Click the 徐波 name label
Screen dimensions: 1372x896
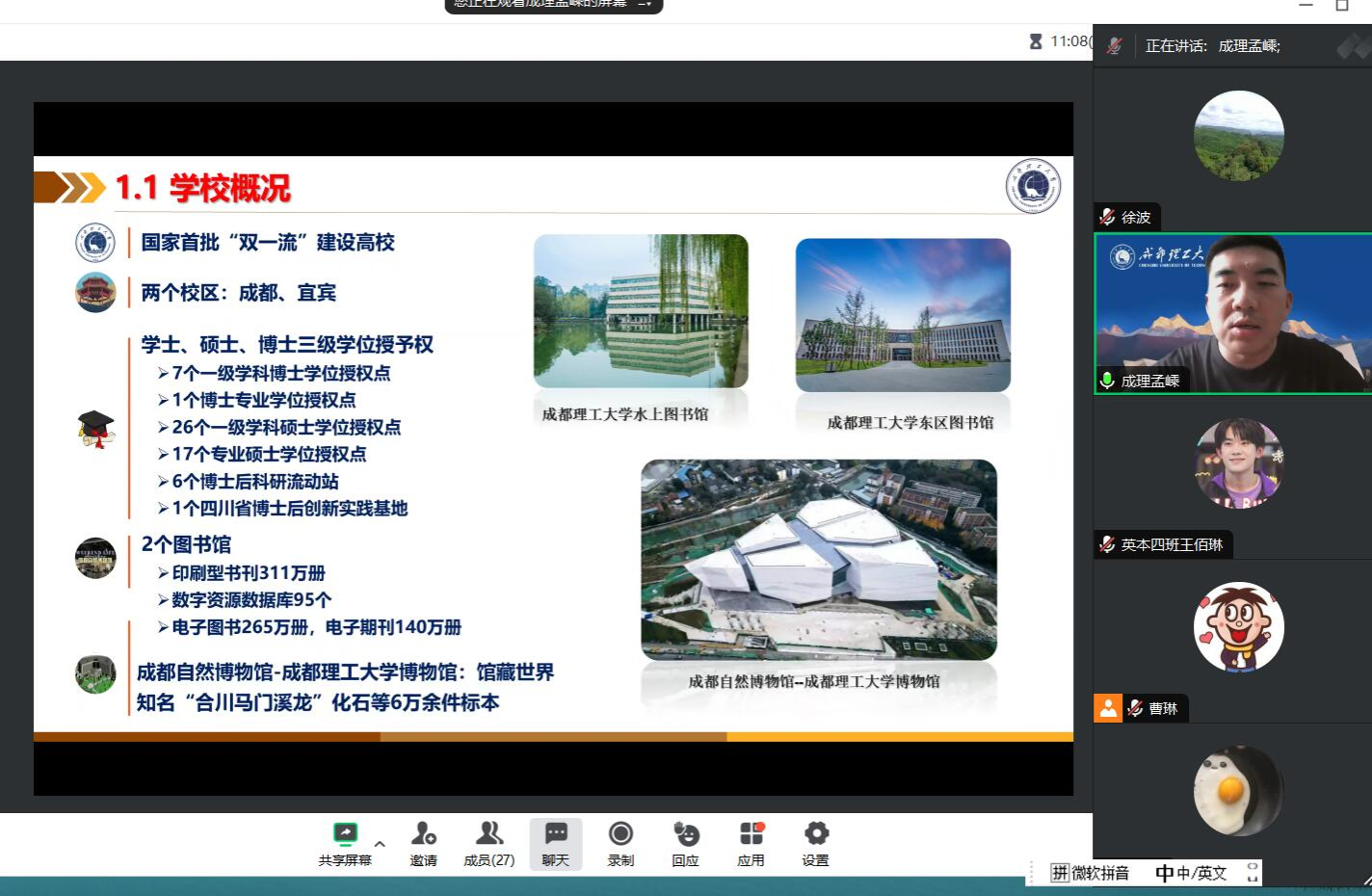(x=1136, y=218)
